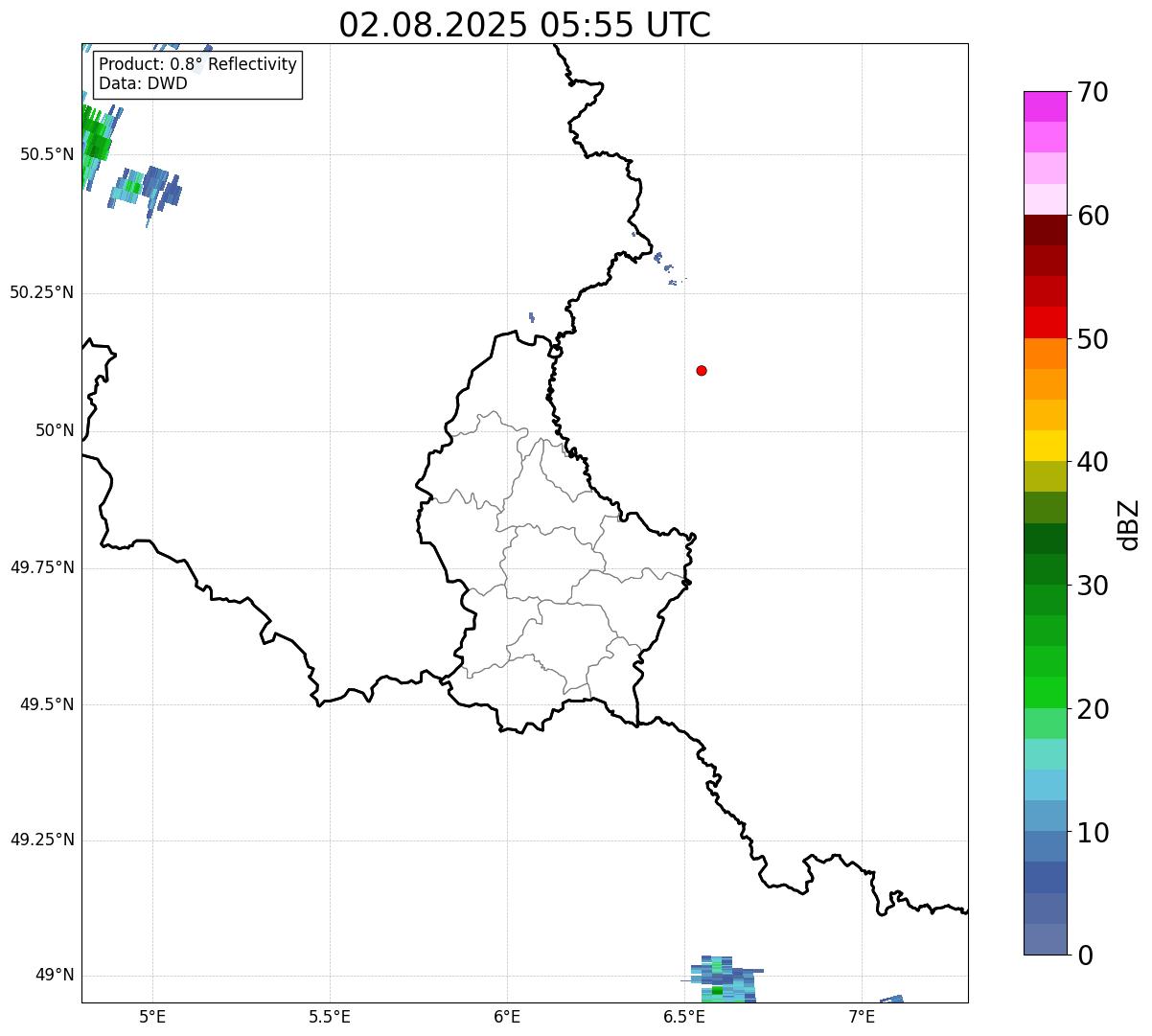The image size is (1152, 1036).
Task: Click the 50.25°N latitude label
Action: 42,292
